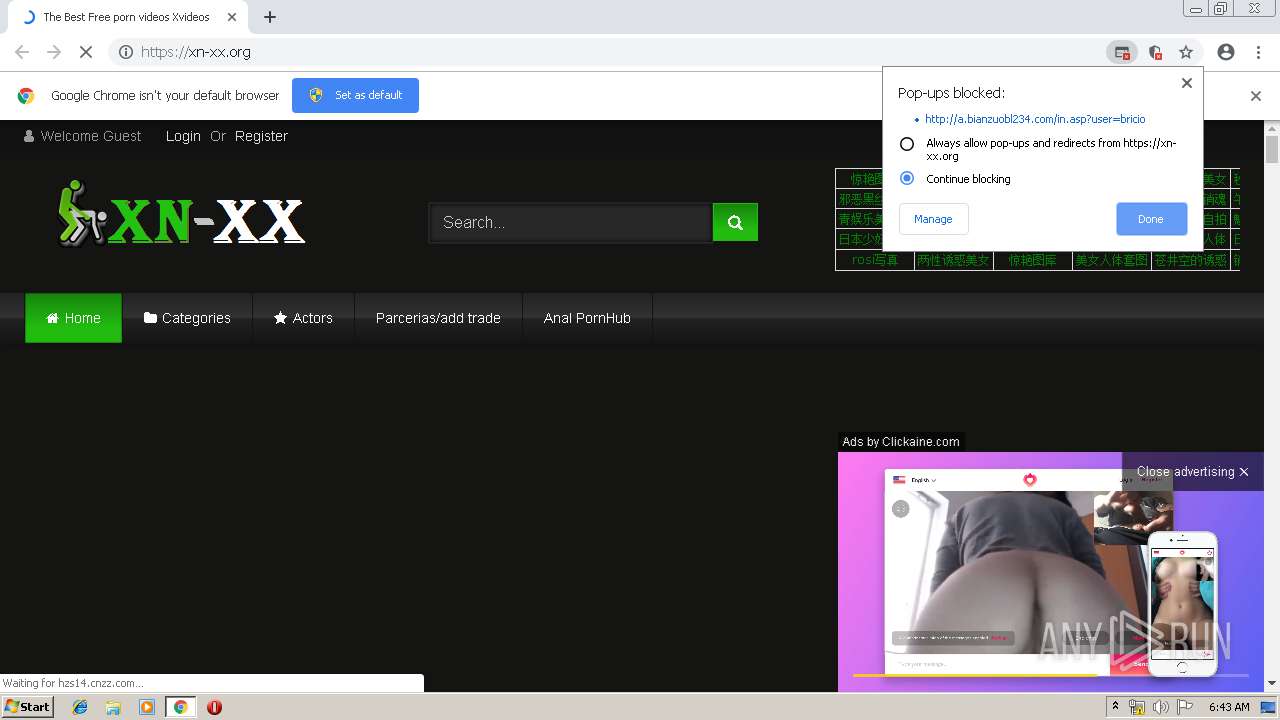Screen dimensions: 1280x720
Task: Launch Internet Explorer from taskbar
Action: click(x=80, y=707)
